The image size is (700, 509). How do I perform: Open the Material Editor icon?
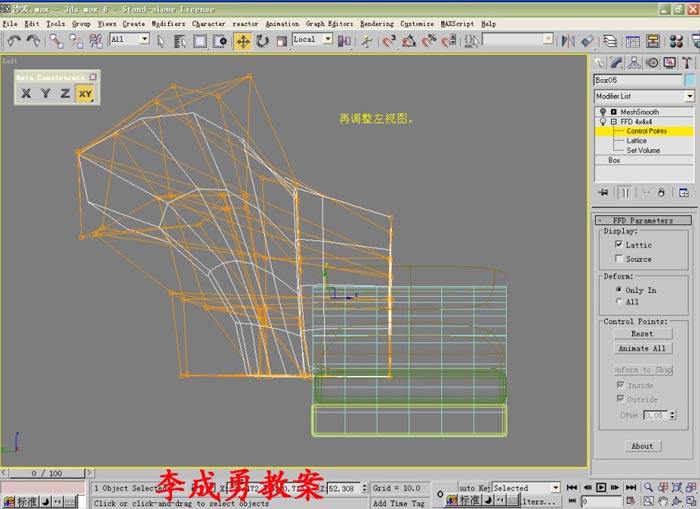tap(676, 42)
